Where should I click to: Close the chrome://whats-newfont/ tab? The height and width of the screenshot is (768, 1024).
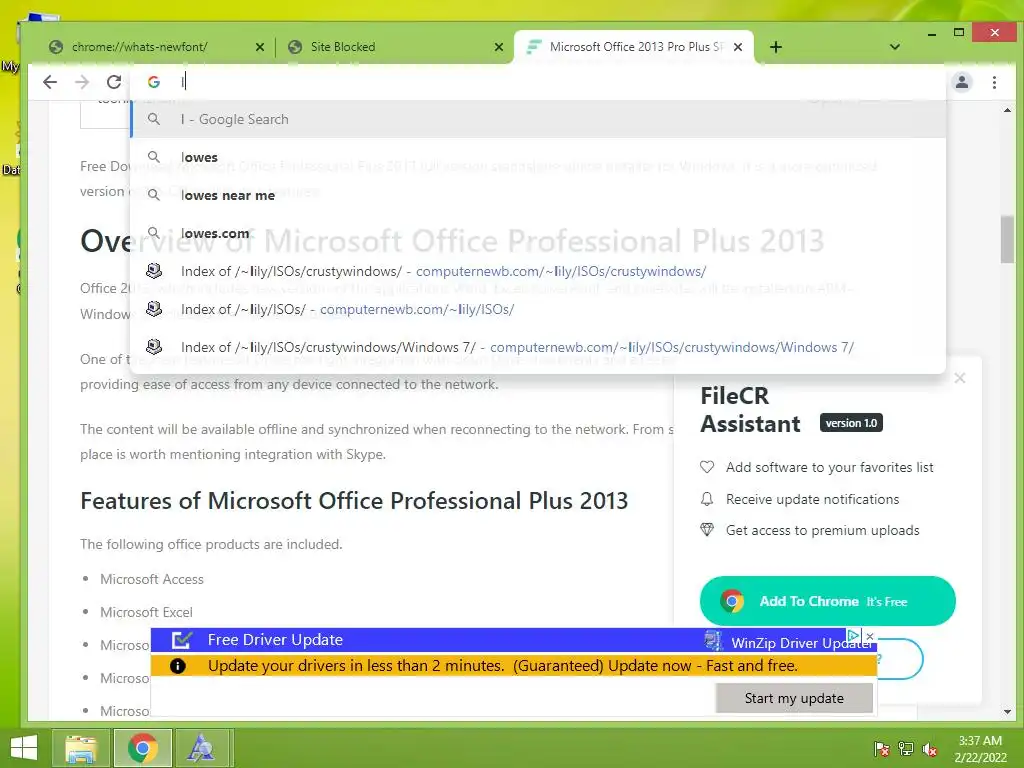pos(259,47)
